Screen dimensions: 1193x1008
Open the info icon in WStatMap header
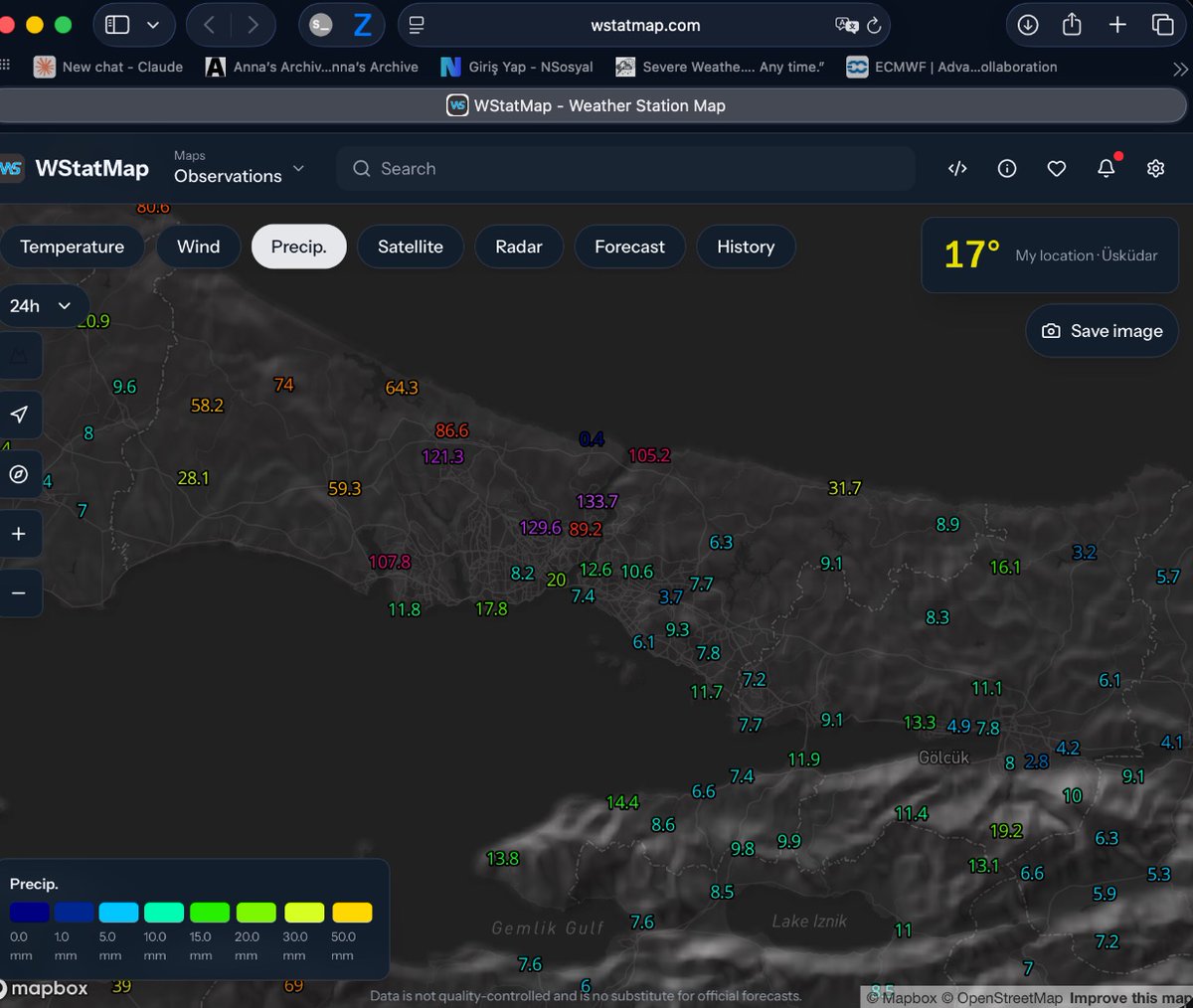1007,169
